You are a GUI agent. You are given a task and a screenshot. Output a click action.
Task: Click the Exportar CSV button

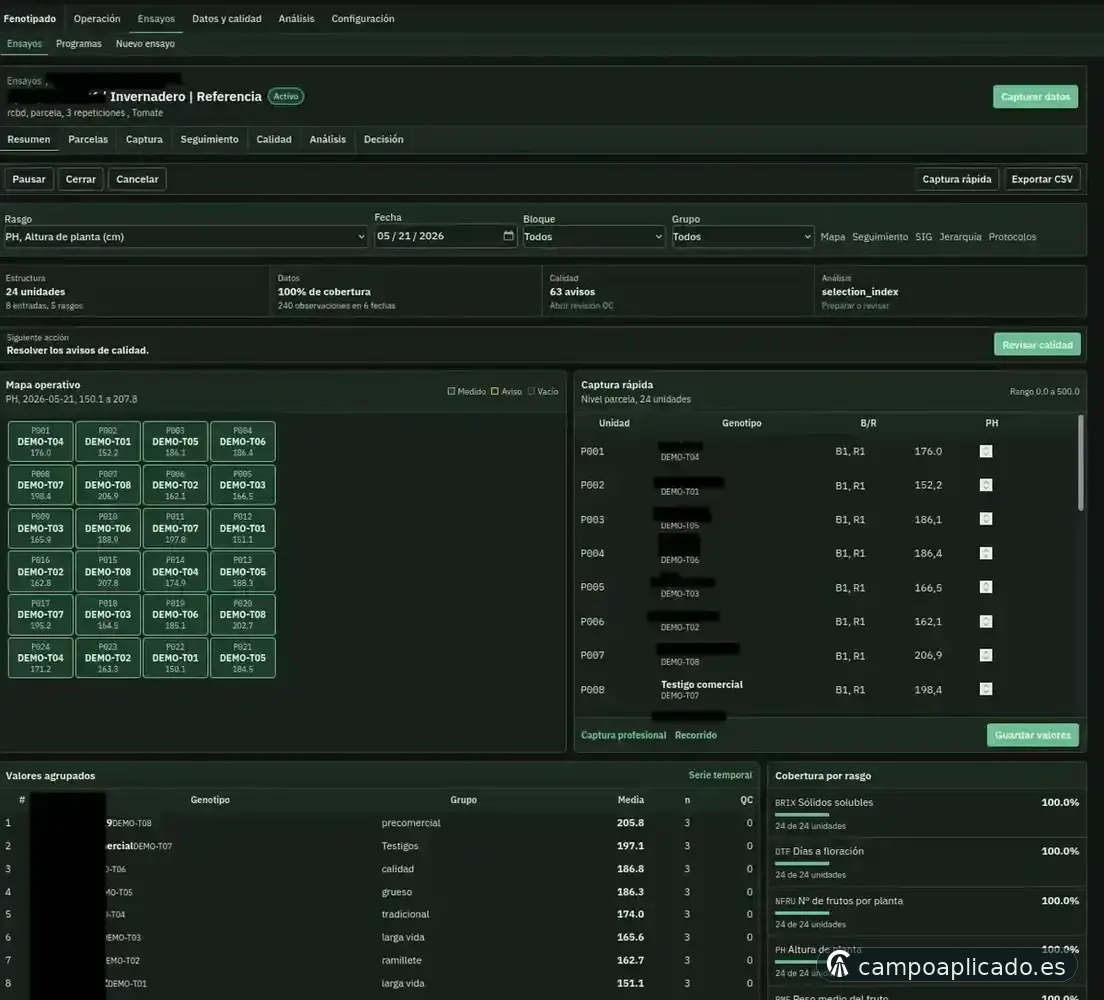pos(1042,179)
